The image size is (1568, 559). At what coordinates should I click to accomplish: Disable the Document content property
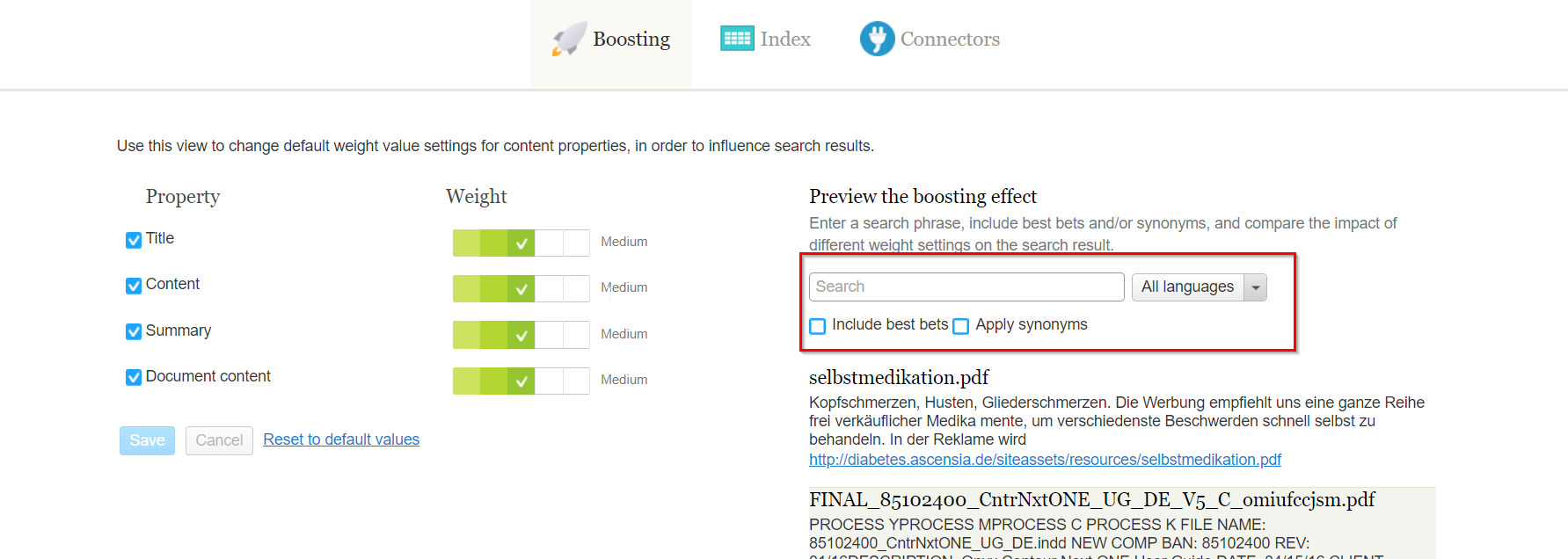[x=134, y=377]
